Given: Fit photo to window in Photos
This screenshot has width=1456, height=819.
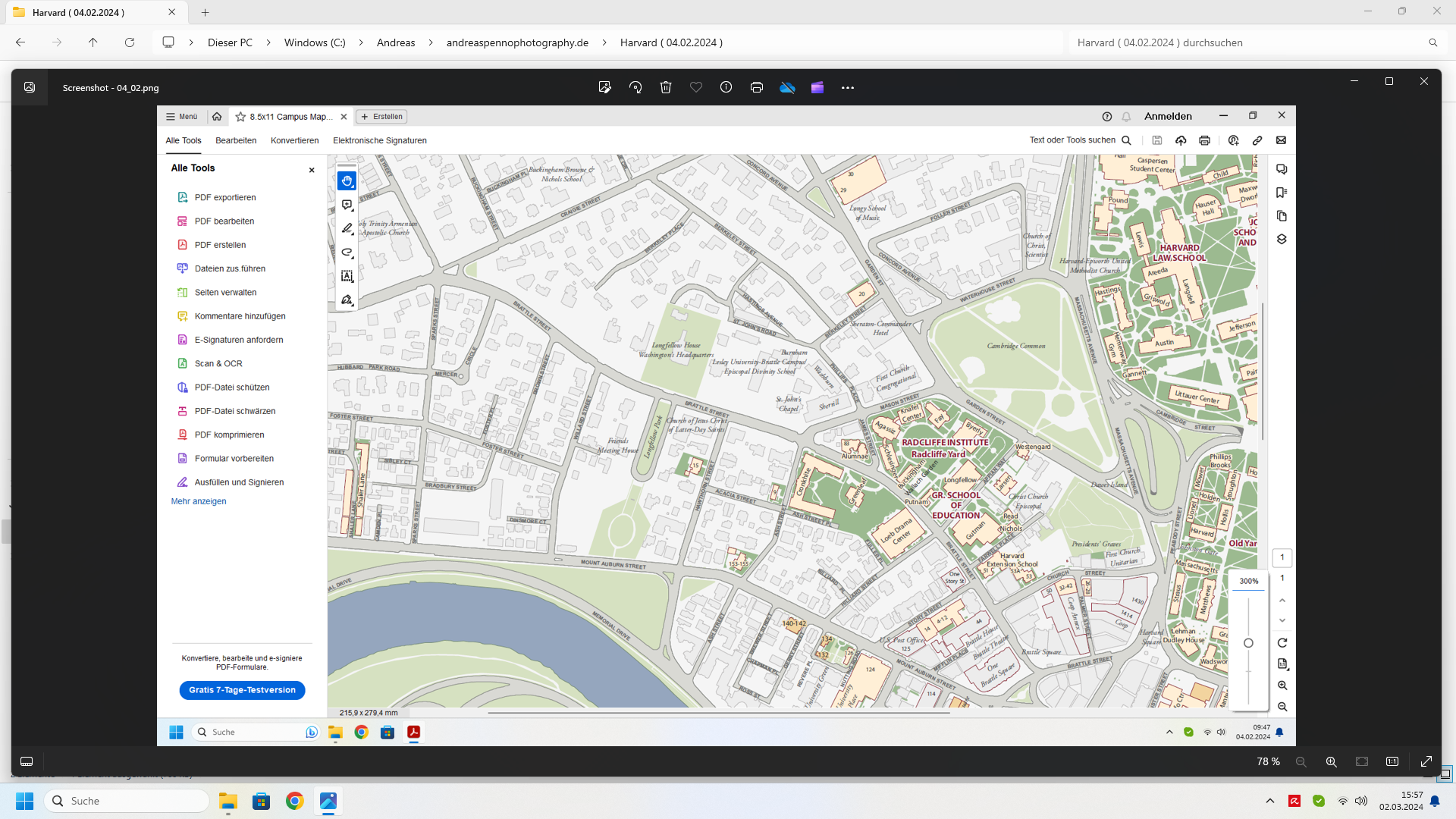Looking at the screenshot, I should (1362, 761).
